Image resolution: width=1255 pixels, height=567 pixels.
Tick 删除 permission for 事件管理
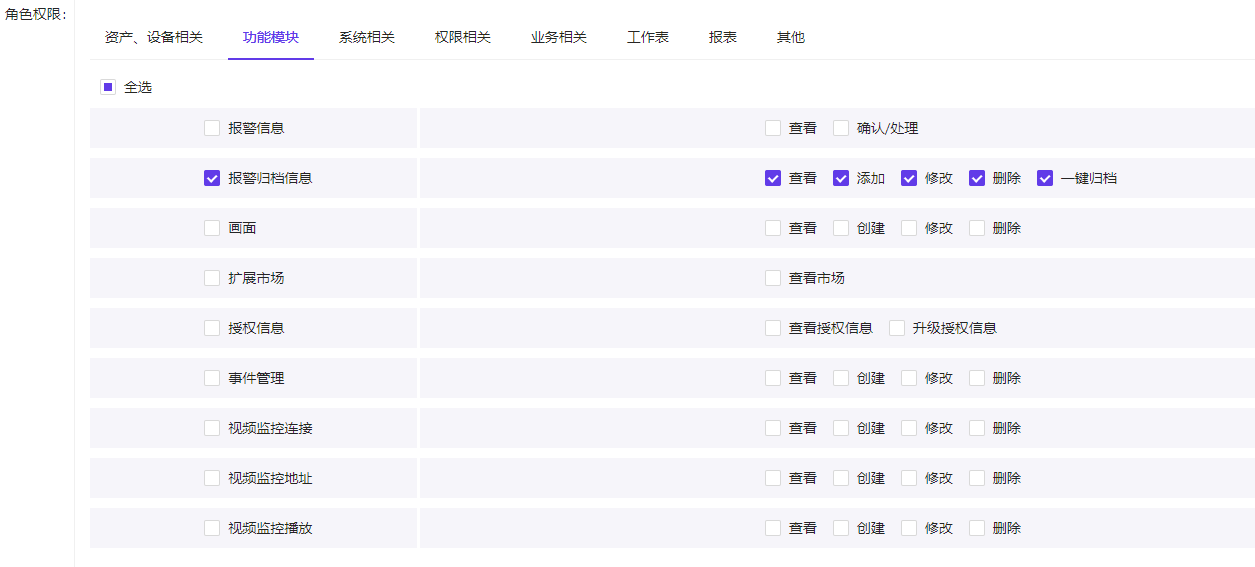(977, 378)
